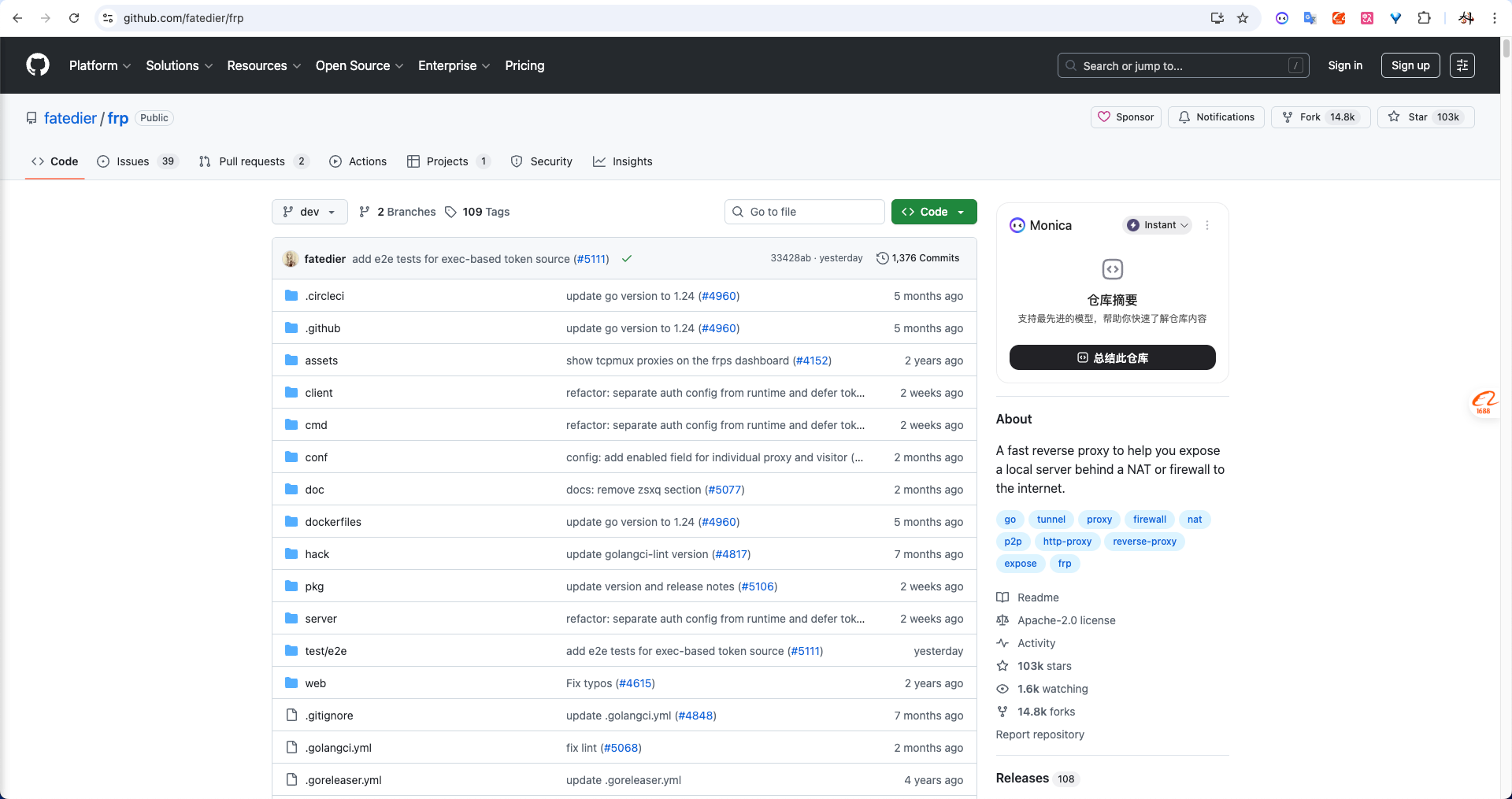Image resolution: width=1512 pixels, height=799 pixels.
Task: Open the Activity link
Action: tap(1026, 643)
